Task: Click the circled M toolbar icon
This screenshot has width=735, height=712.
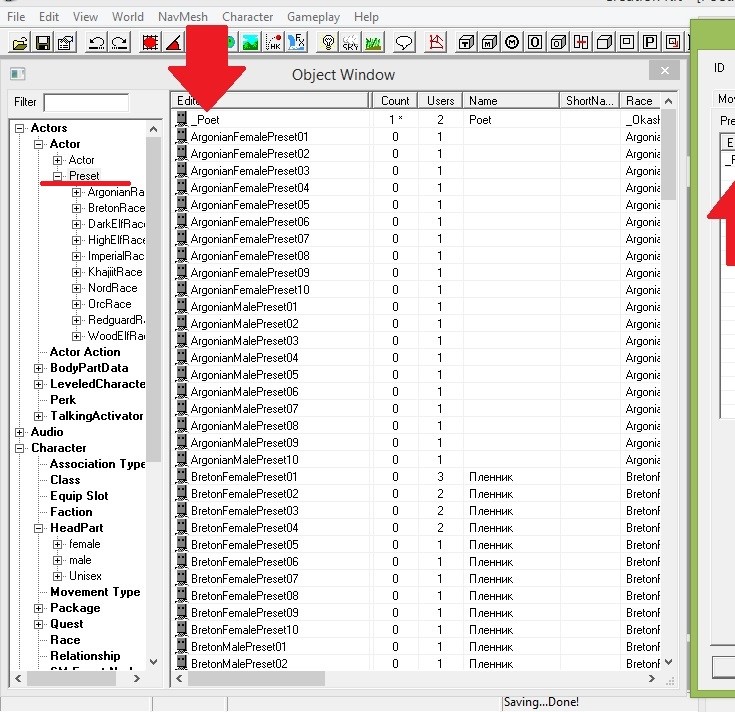Action: pos(512,43)
